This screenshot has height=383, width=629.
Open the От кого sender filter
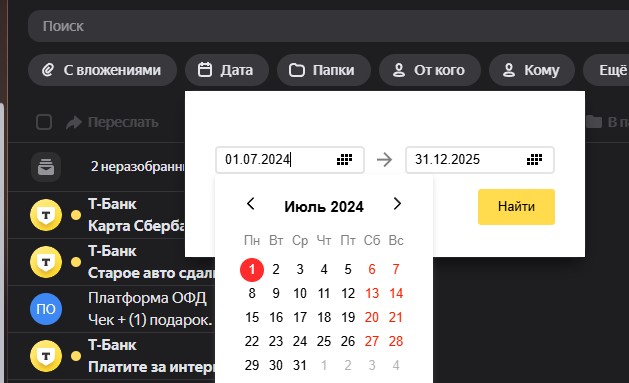(430, 70)
